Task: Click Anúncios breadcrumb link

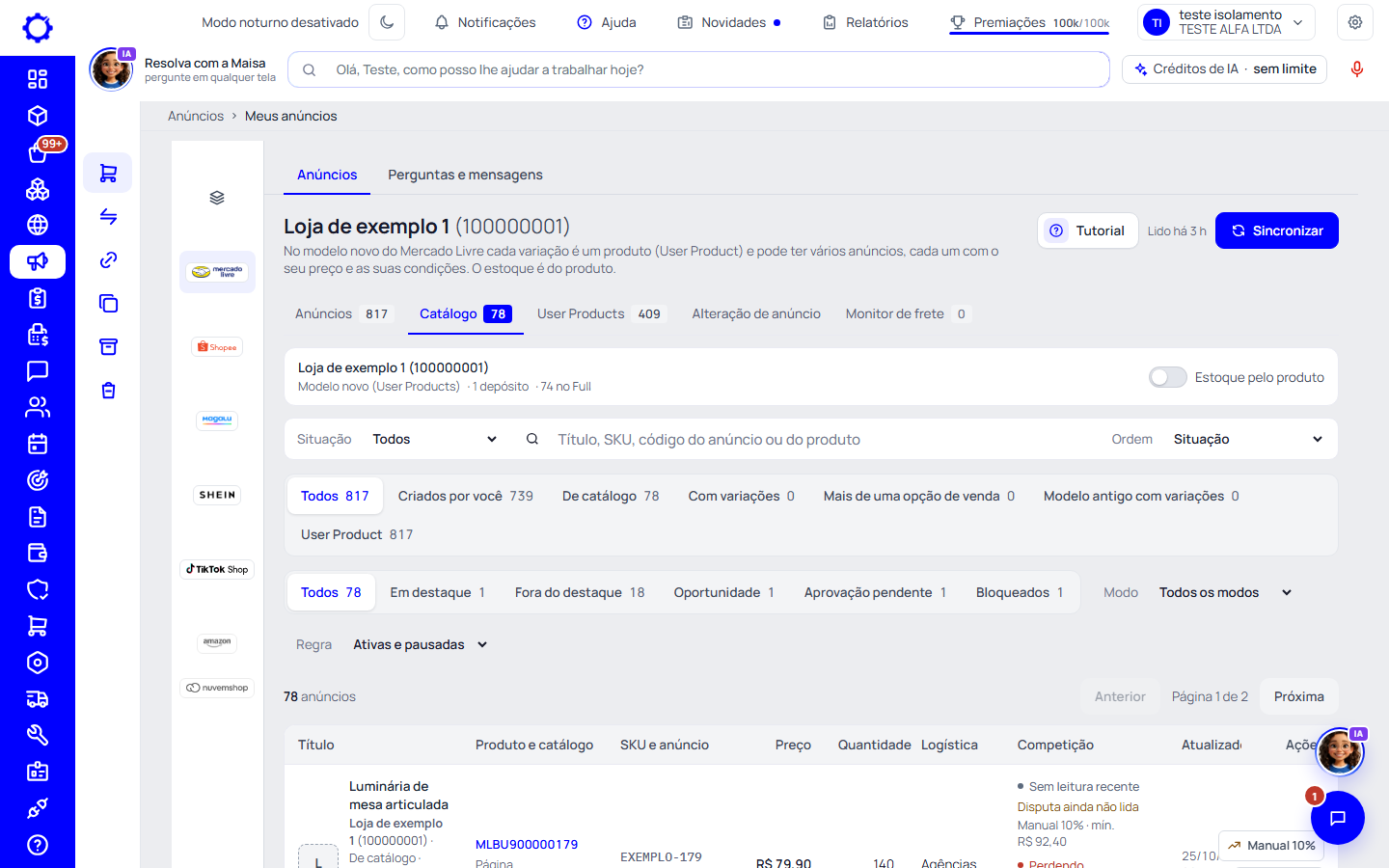Action: point(196,116)
